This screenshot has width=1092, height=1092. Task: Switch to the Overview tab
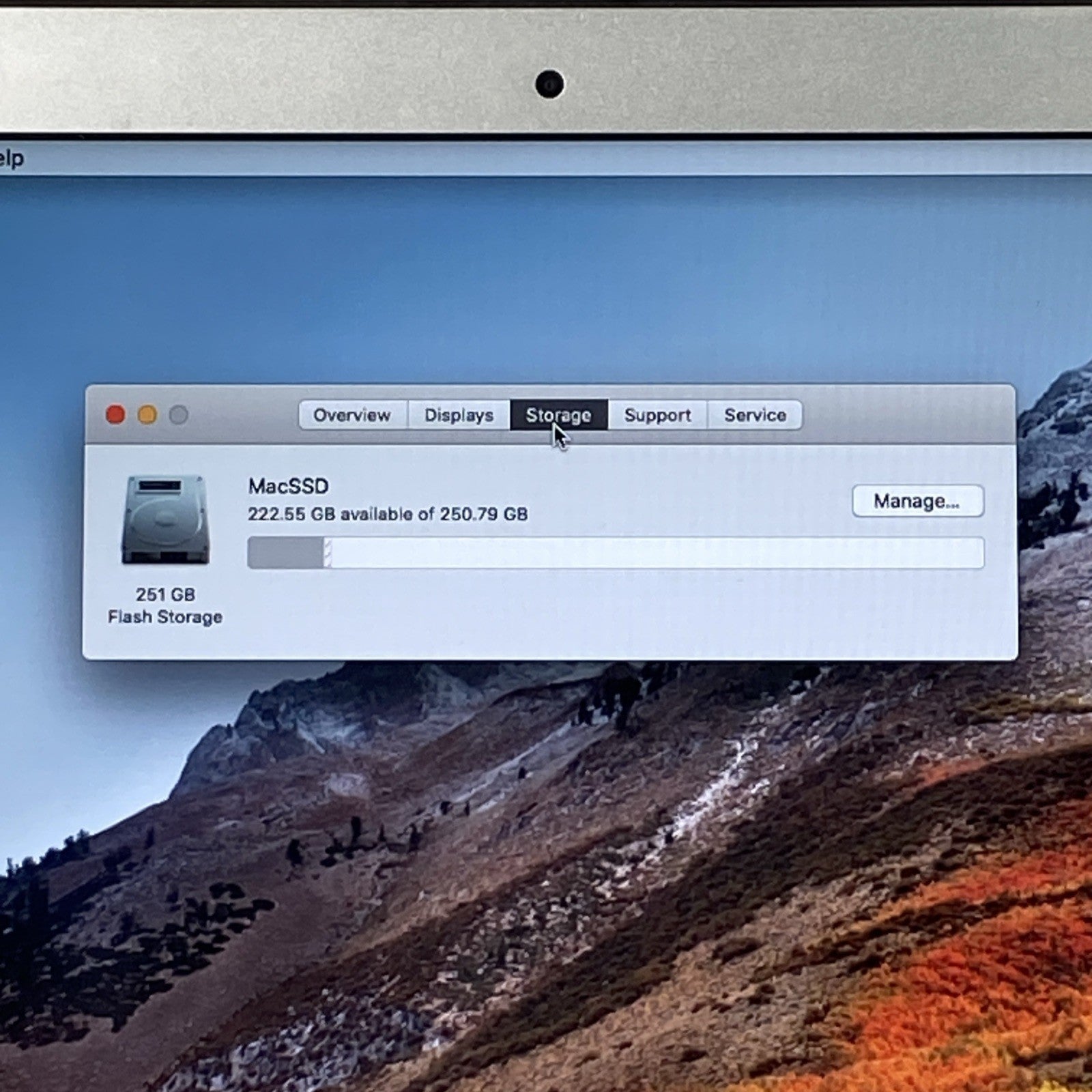pyautogui.click(x=352, y=415)
